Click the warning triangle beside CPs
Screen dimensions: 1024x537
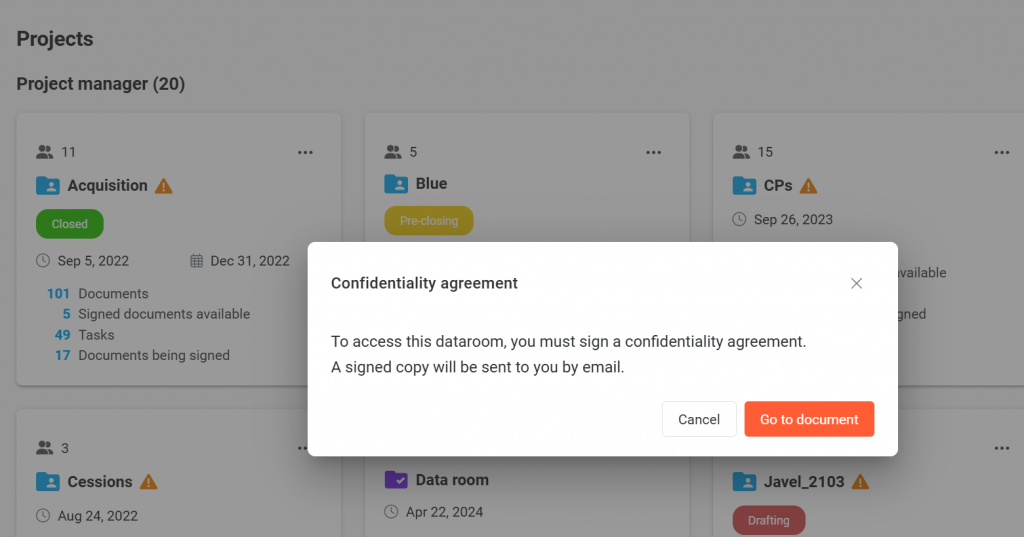click(809, 186)
